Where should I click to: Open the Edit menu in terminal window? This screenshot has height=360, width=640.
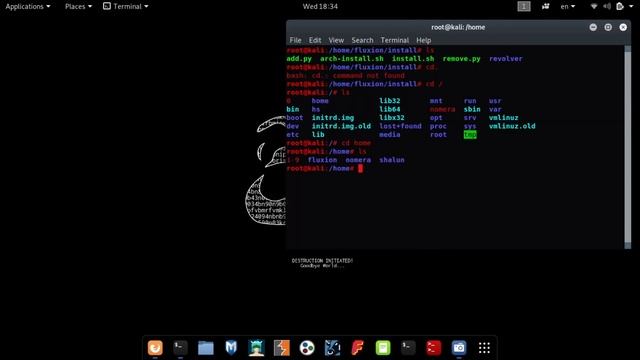pos(315,40)
